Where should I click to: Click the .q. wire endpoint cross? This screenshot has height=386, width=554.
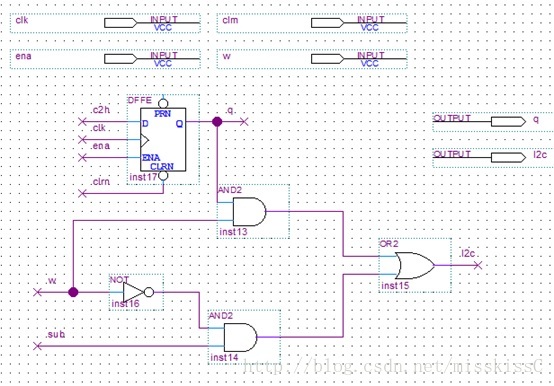click(x=244, y=122)
